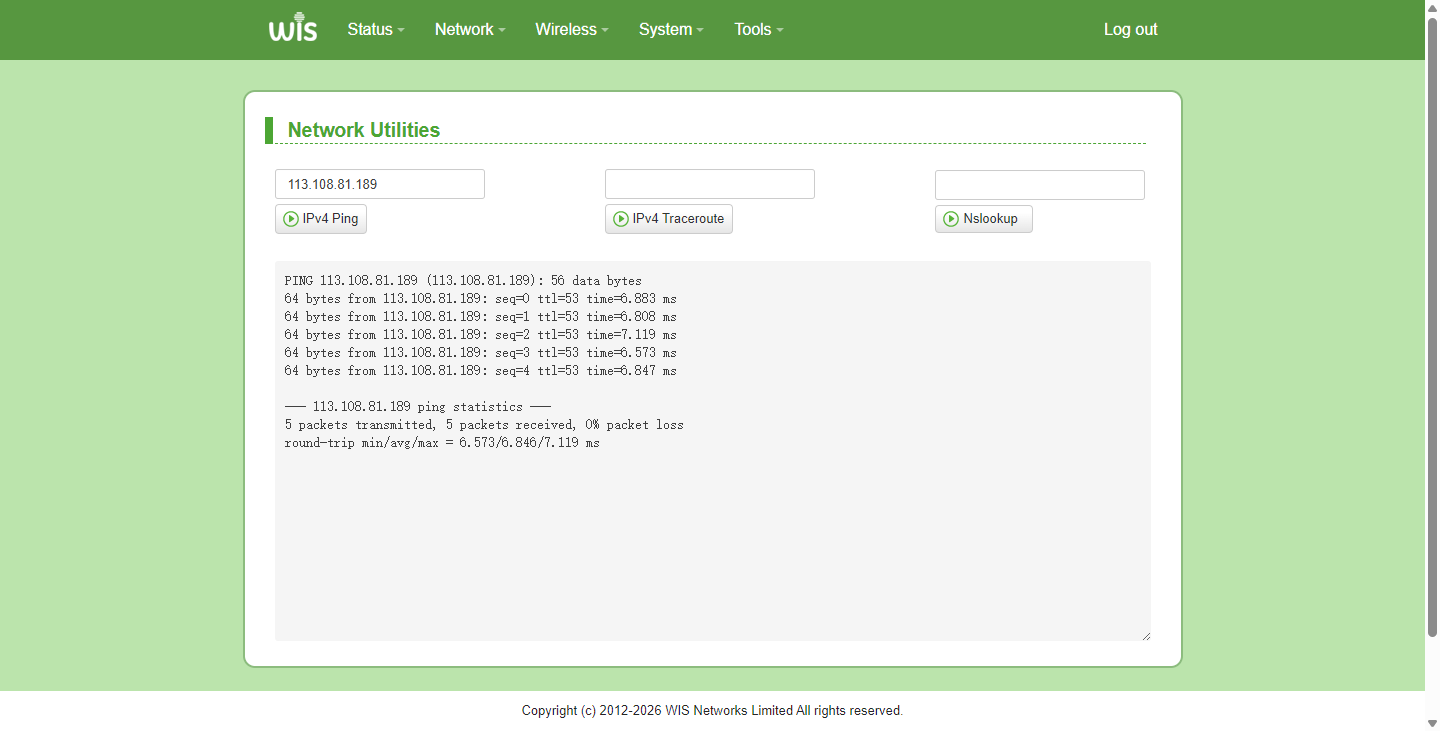Click the seq=3 ping reply line
Image resolution: width=1440 pixels, height=731 pixels.
click(480, 353)
